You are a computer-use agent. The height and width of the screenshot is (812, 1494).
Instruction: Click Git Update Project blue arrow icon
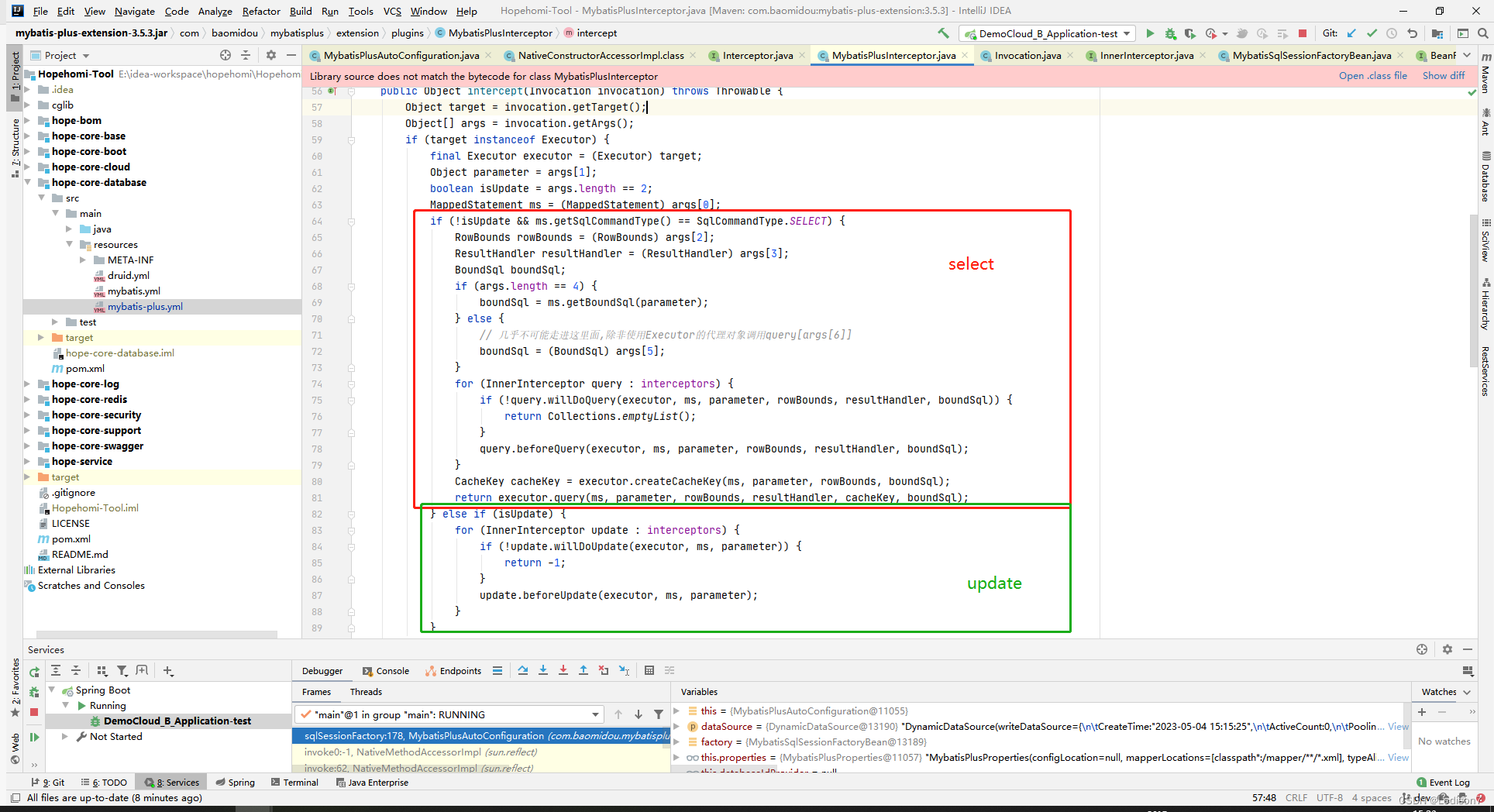pos(1351,33)
